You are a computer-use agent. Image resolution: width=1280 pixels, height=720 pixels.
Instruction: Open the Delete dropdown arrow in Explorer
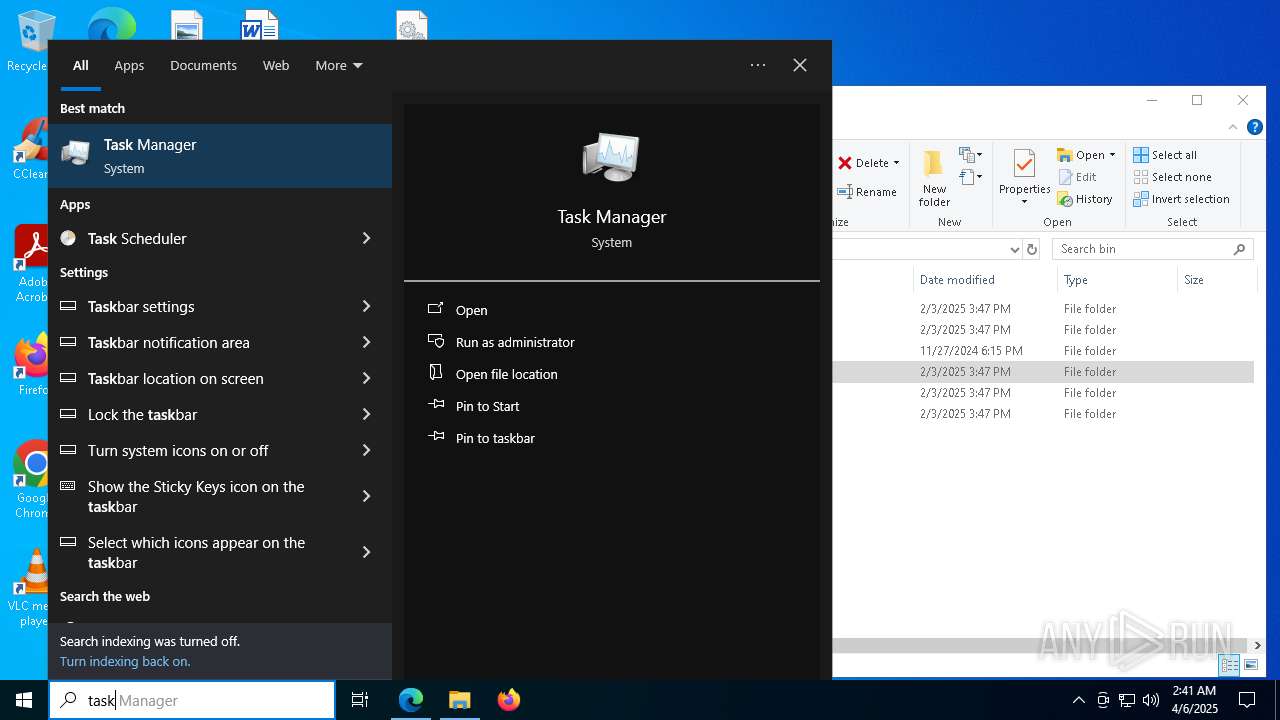[x=896, y=163]
